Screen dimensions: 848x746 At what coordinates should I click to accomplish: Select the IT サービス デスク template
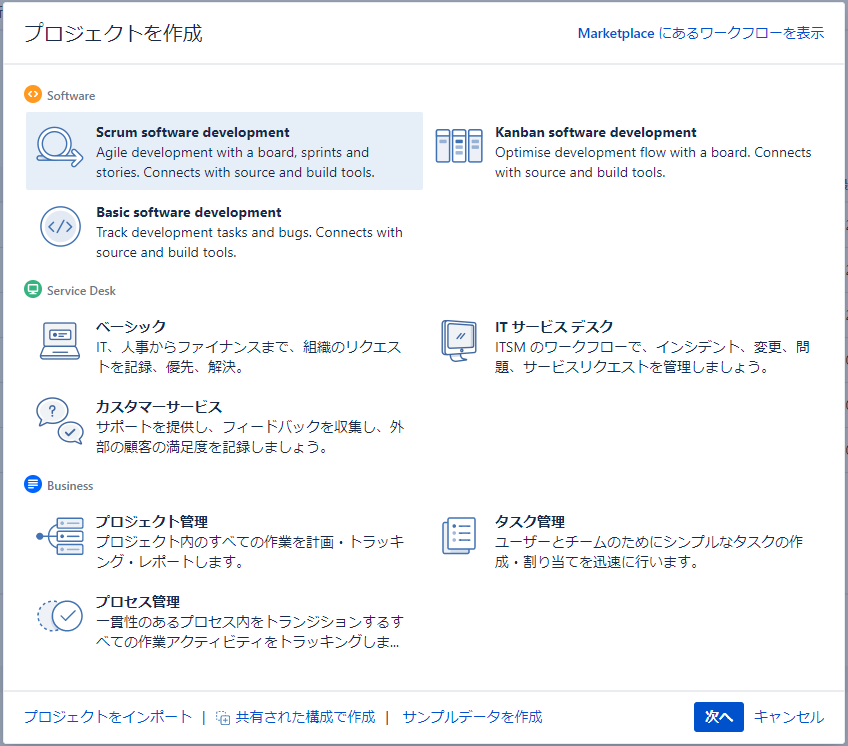(624, 346)
